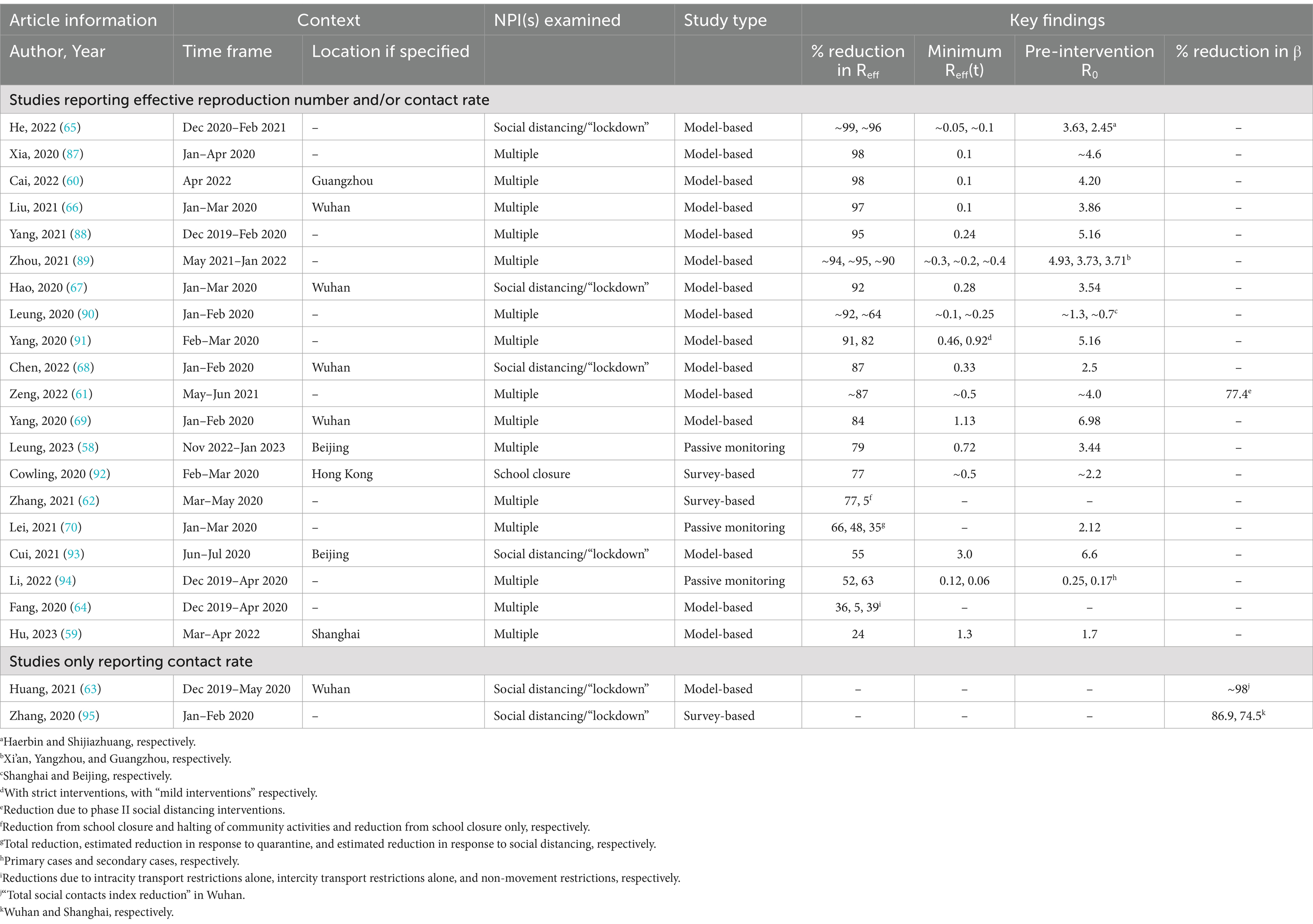Select the '~98' β reduction value for Huang
This screenshot has height=924, width=1313.
(1238, 689)
